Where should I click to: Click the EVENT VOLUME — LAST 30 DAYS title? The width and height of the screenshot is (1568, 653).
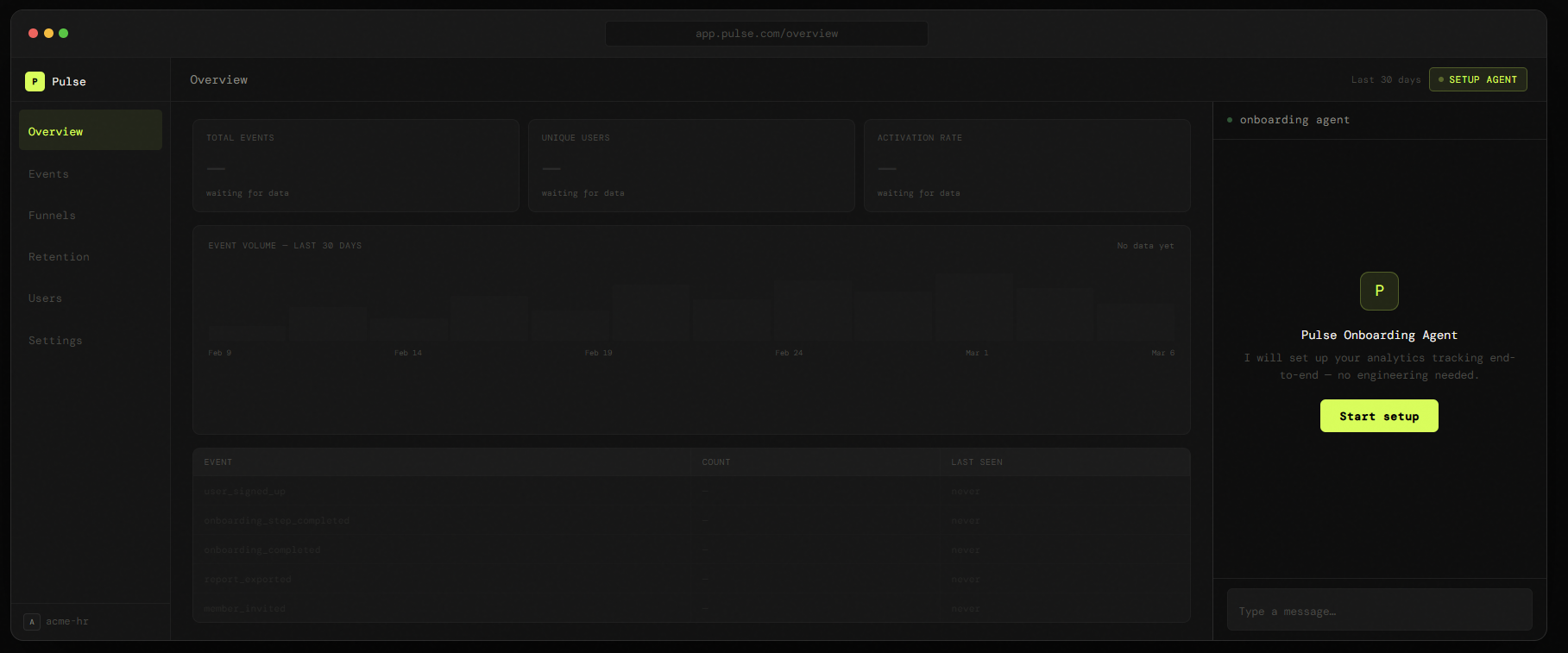pos(285,246)
